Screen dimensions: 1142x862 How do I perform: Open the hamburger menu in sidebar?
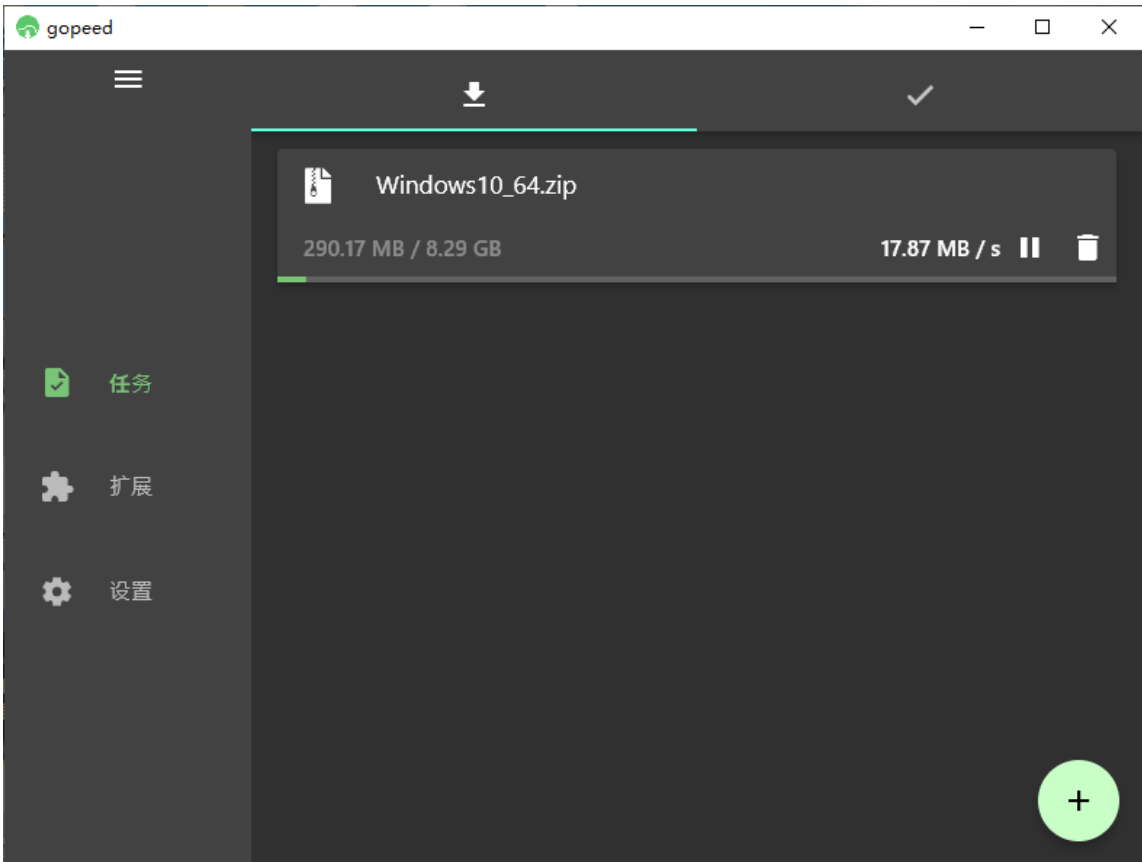[x=128, y=79]
